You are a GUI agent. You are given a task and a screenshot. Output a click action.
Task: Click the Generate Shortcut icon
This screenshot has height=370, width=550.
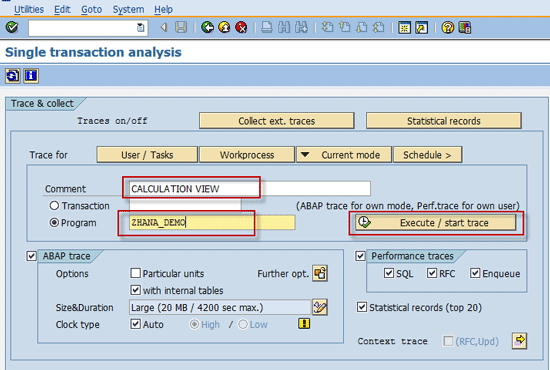[x=422, y=27]
